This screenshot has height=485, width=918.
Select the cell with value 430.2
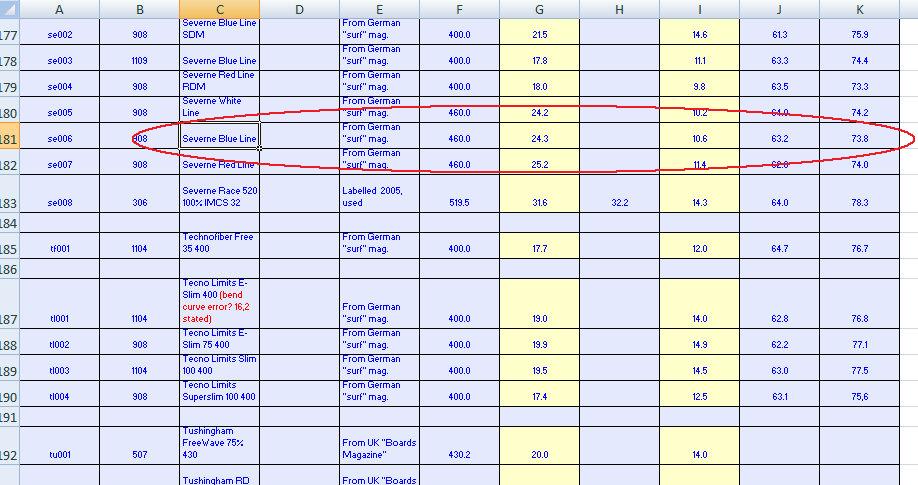(459, 455)
